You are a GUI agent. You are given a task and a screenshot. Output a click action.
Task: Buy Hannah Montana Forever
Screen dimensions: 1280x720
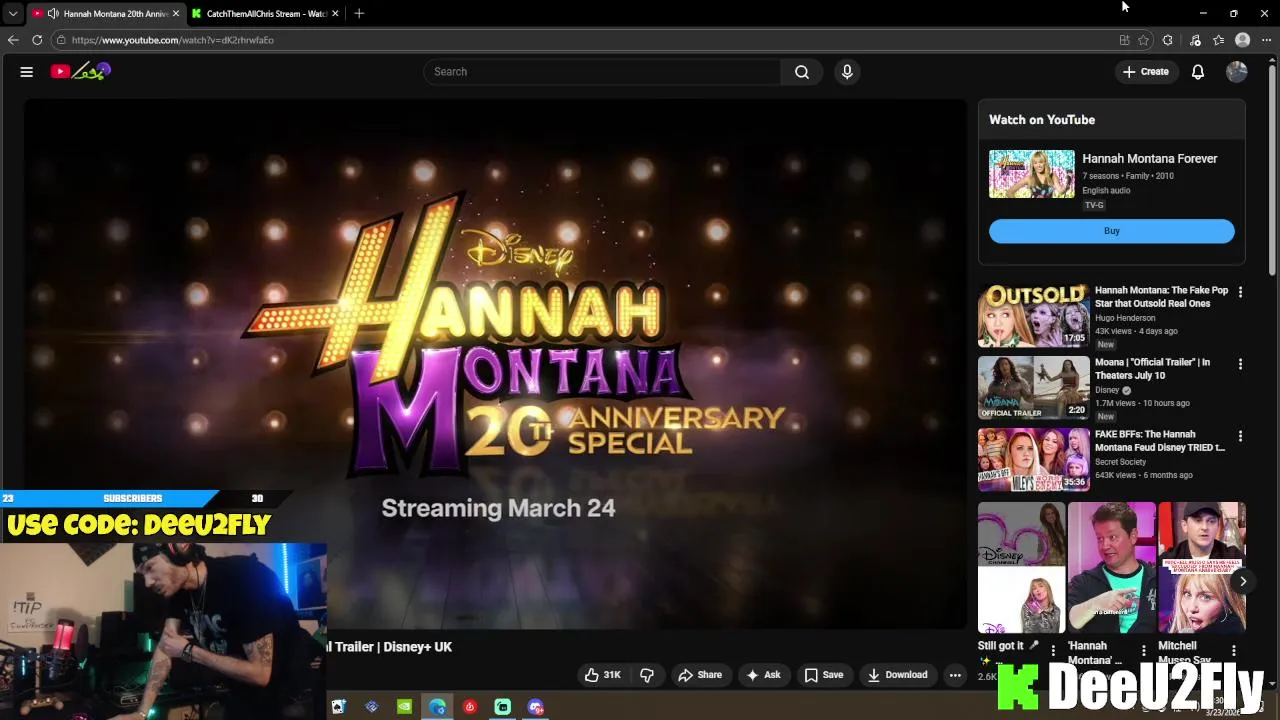pos(1112,231)
